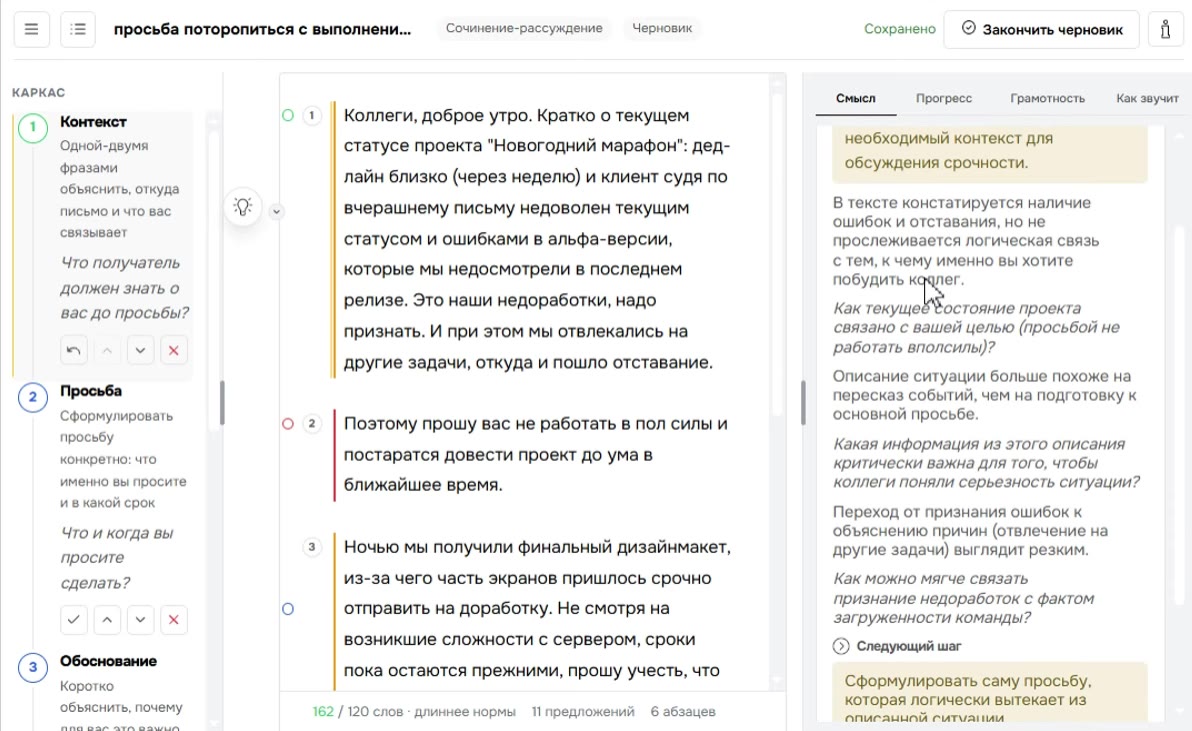Viewport: 1192px width, 731px height.
Task: Undo the Контекст step with arrow icon
Action: click(x=74, y=350)
